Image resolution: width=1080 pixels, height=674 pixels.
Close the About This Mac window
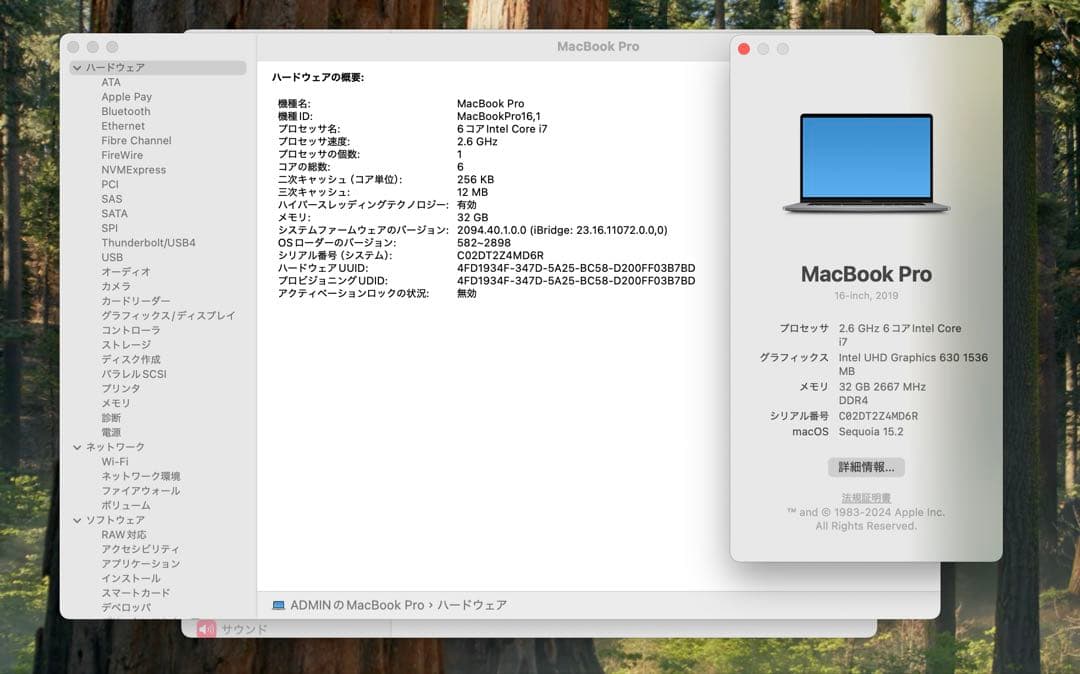(744, 49)
